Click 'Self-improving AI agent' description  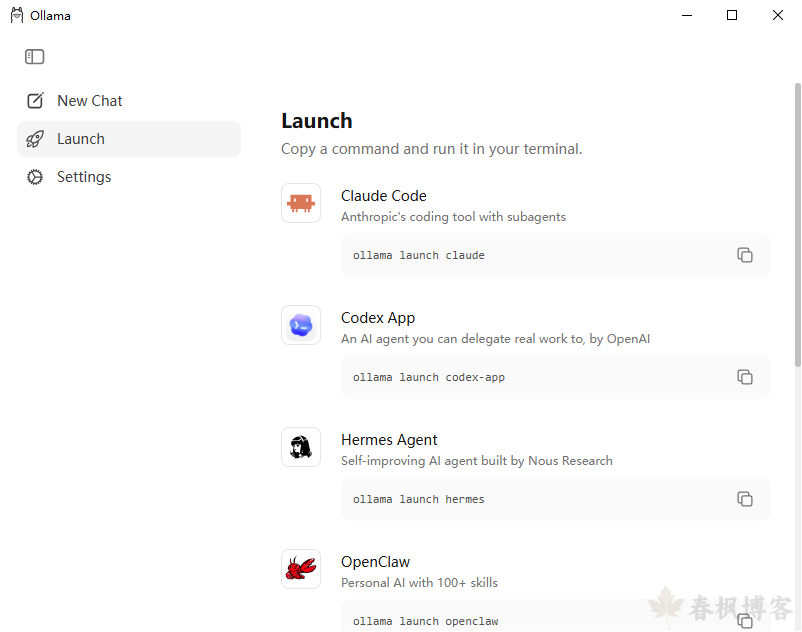[x=477, y=461]
